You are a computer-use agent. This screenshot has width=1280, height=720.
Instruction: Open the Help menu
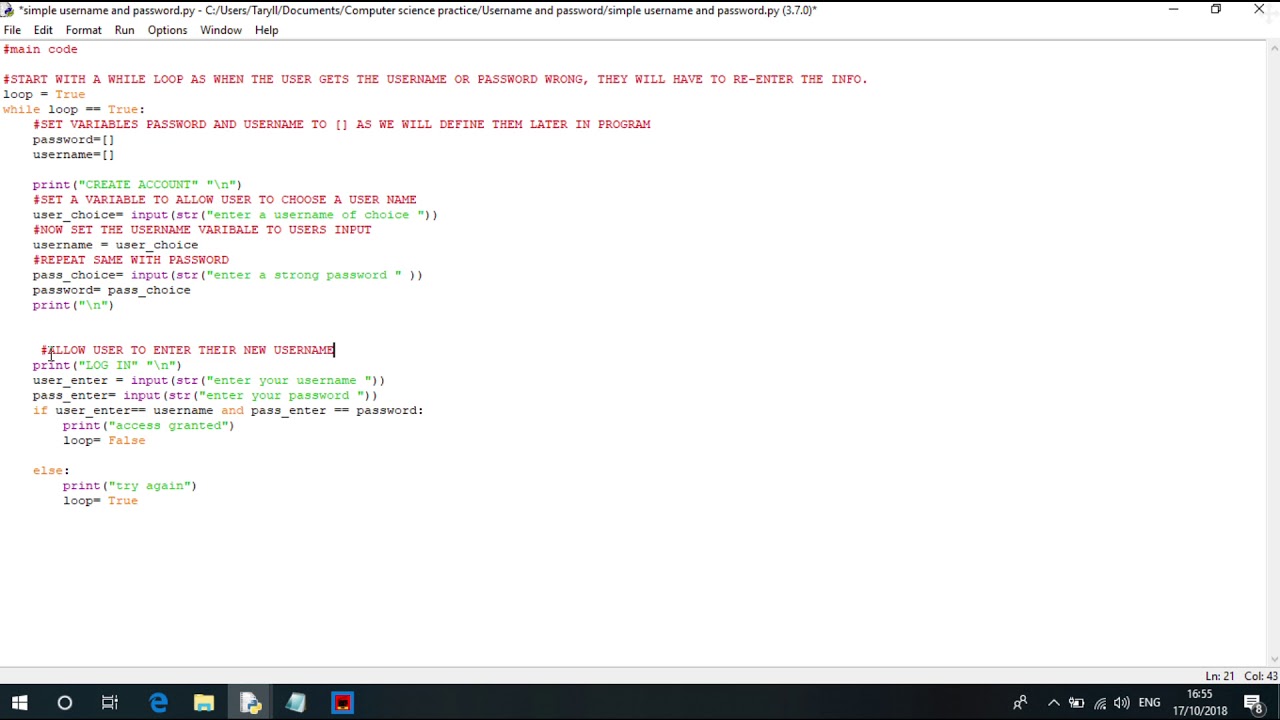266,30
